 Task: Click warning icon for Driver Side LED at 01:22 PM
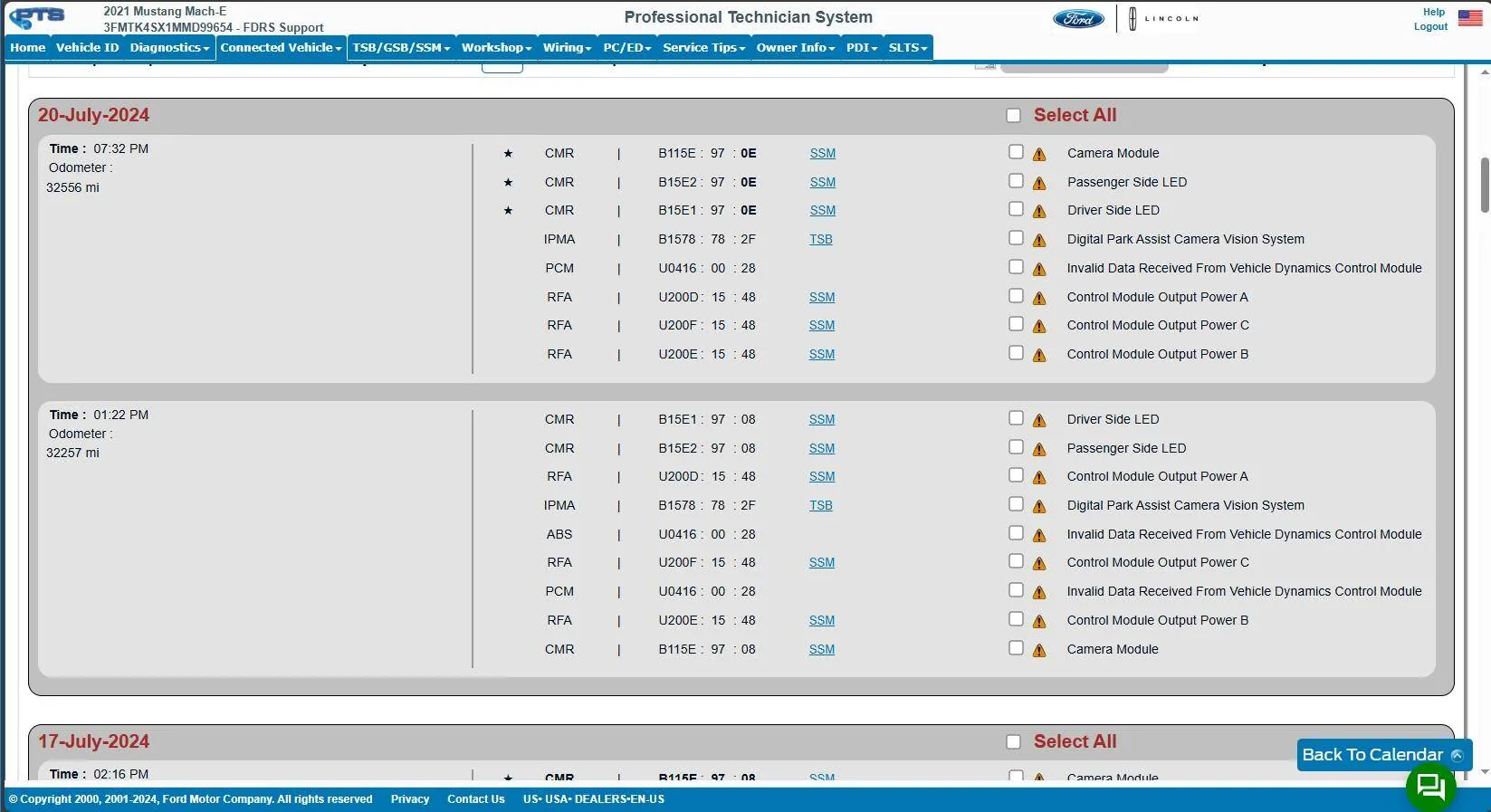(x=1039, y=421)
